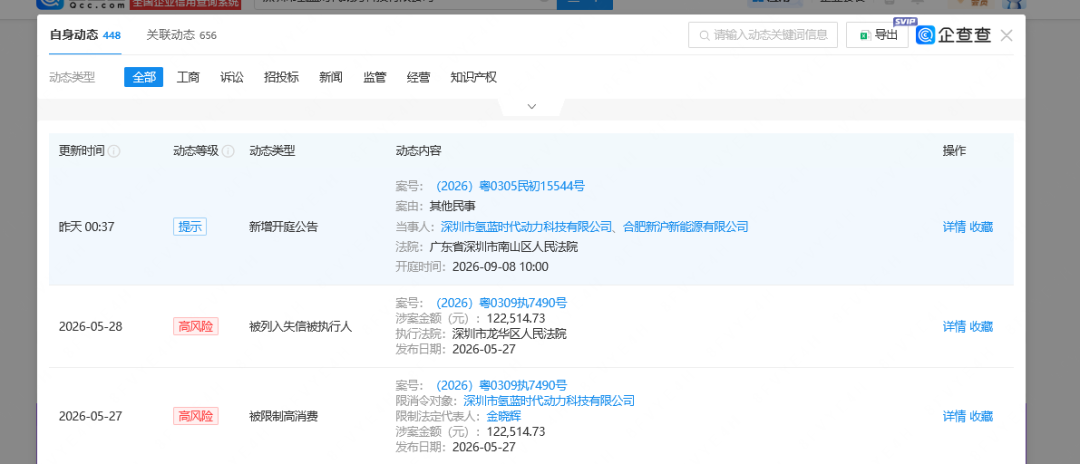Select the 诉讼 filter
The image size is (1080, 464).
231,77
